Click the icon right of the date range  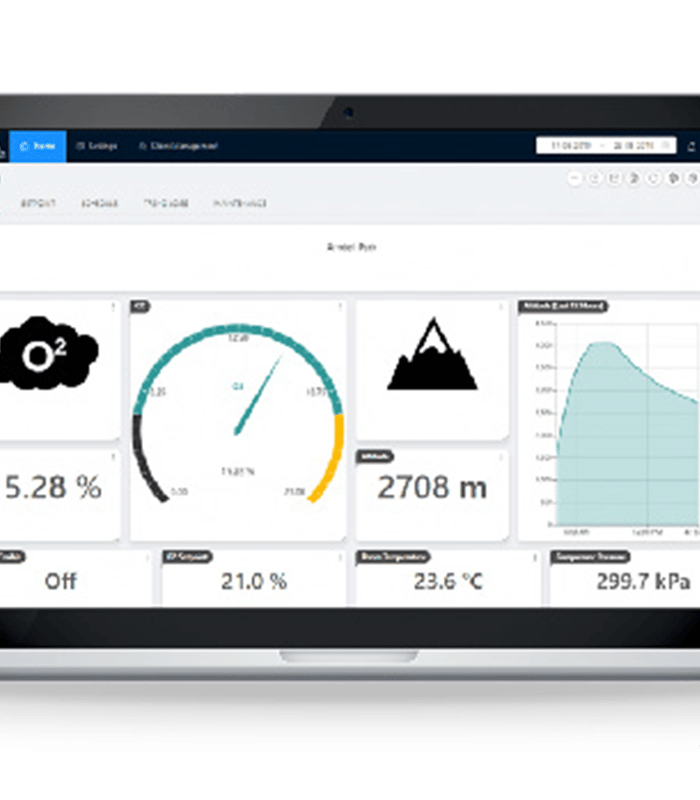click(x=691, y=146)
